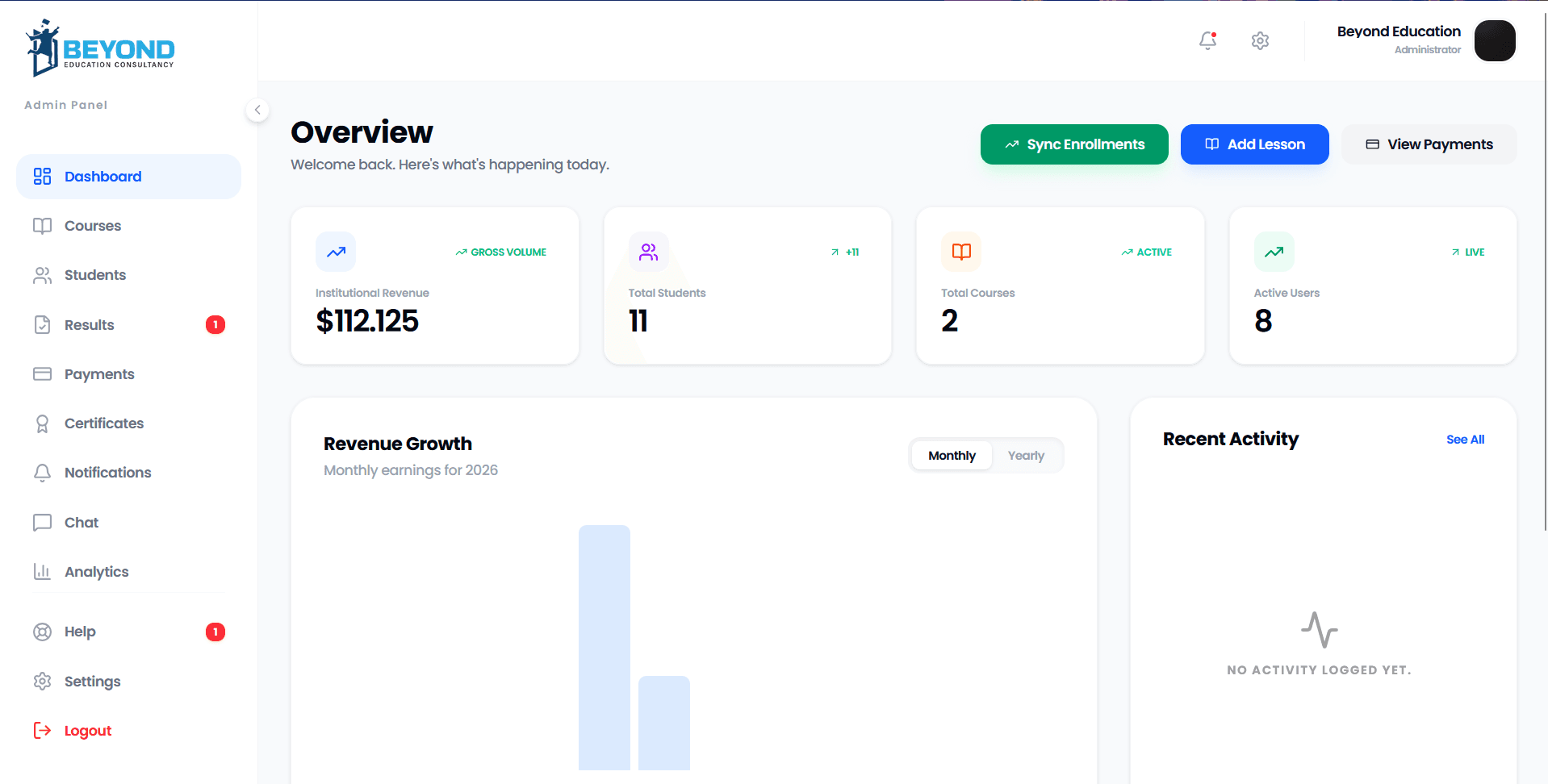Screen dimensions: 1548x784
Task: Click the View Payments button
Action: tap(1429, 144)
